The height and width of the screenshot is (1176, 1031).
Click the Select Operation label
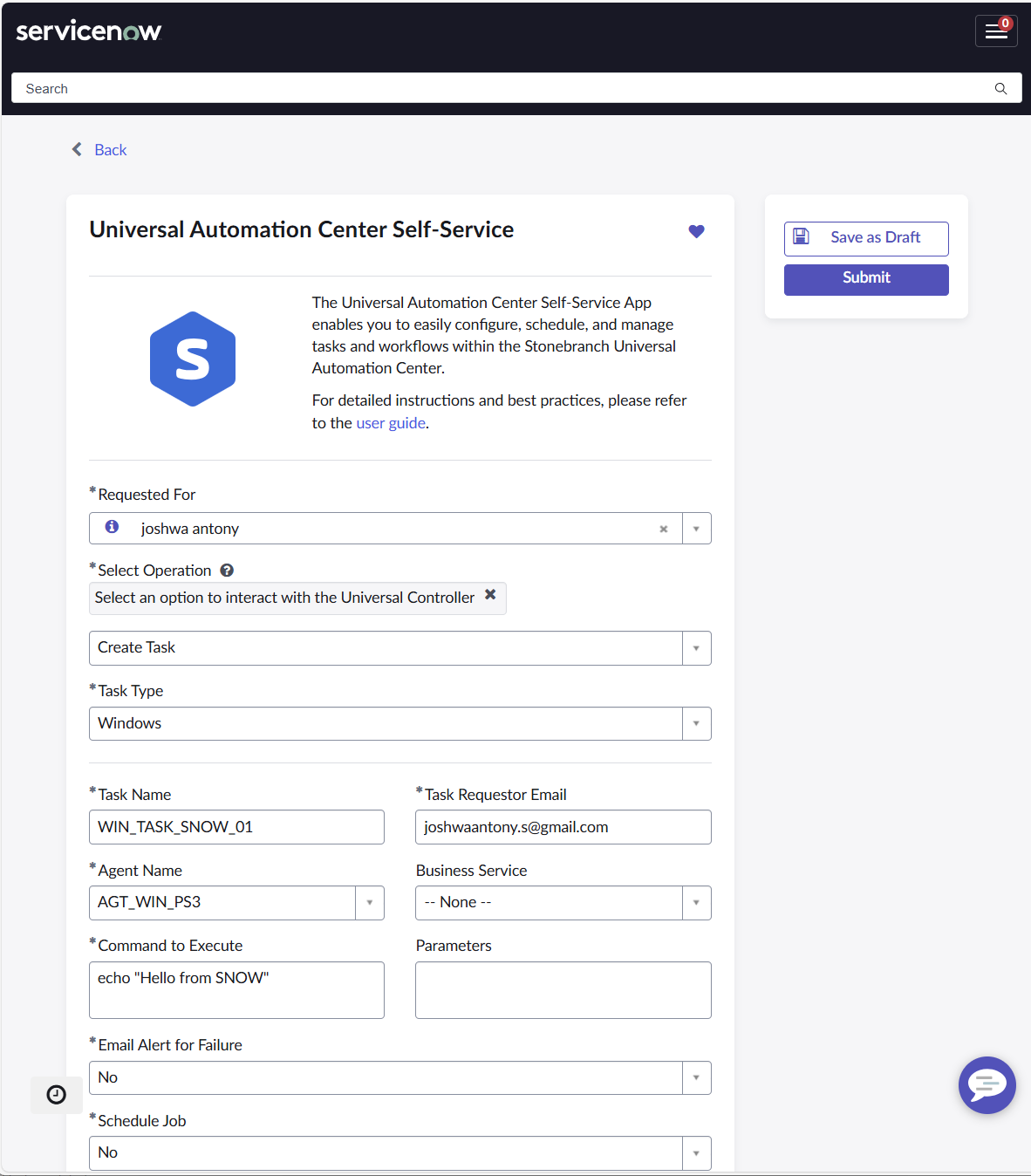coord(154,571)
